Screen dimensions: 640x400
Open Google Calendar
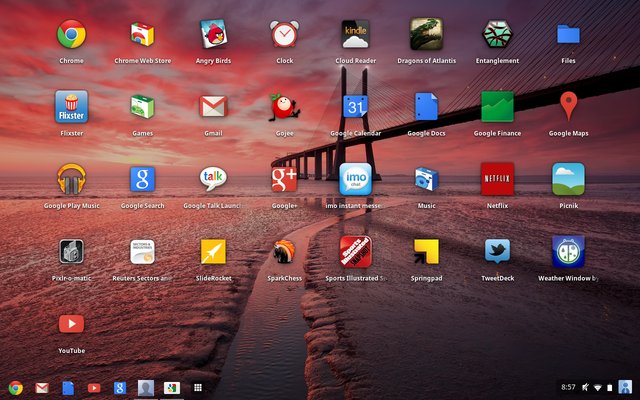coord(356,107)
